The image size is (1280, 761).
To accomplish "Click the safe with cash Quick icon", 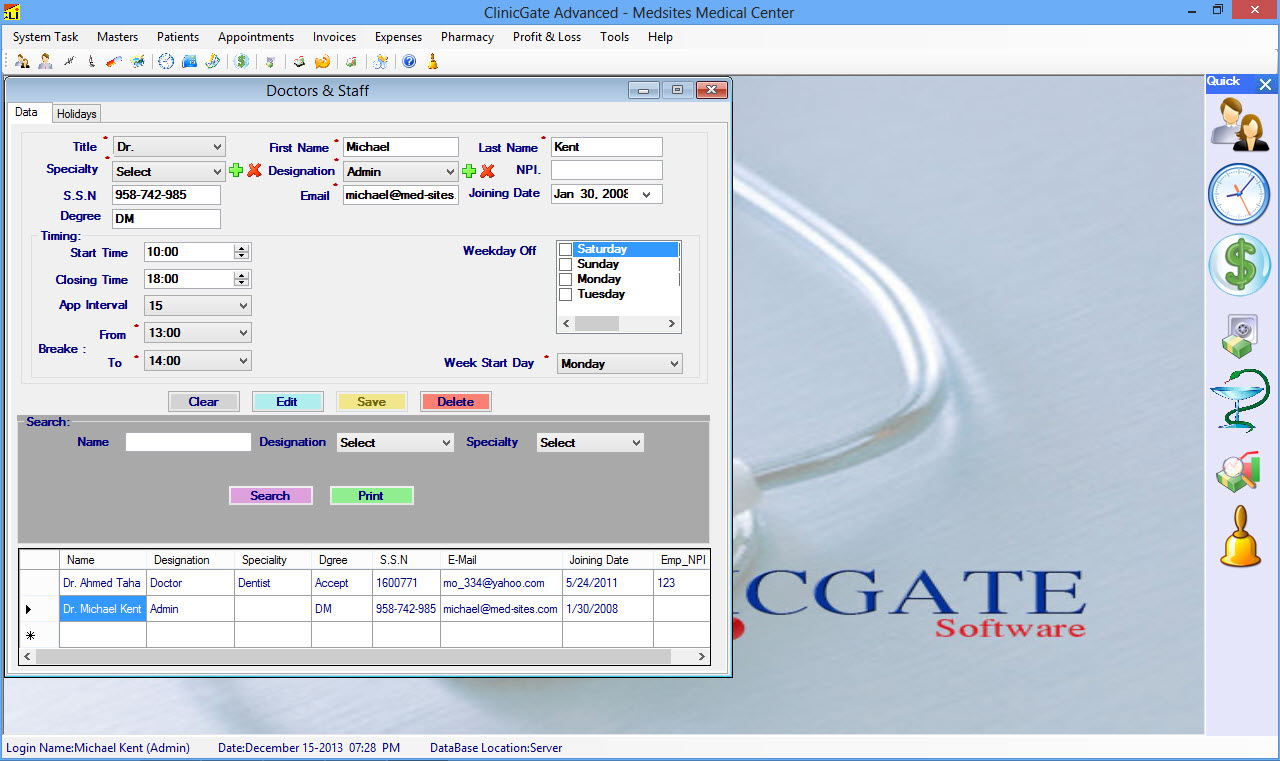I will 1239,336.
